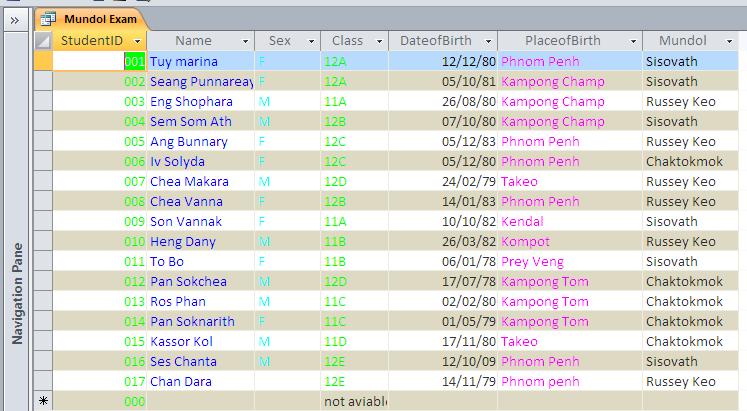Viewport: 747px width, 411px height.
Task: Click the name Iv Solyda
Action: [x=177, y=162]
